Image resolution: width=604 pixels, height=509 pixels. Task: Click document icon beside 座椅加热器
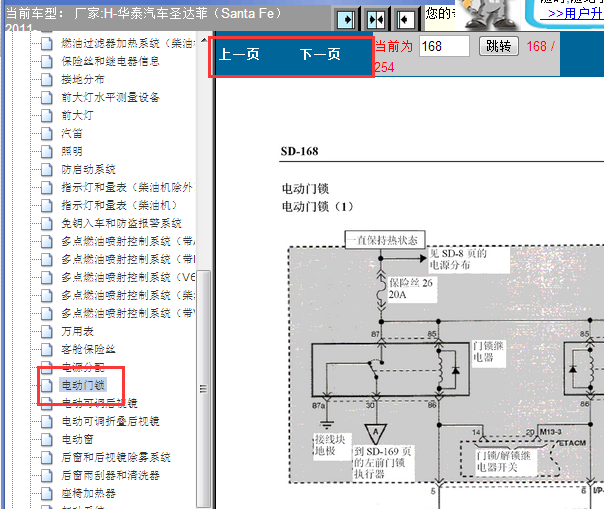[x=47, y=493]
